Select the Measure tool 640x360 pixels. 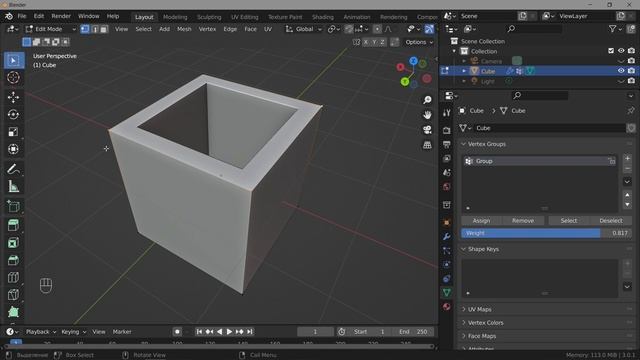[x=13, y=187]
